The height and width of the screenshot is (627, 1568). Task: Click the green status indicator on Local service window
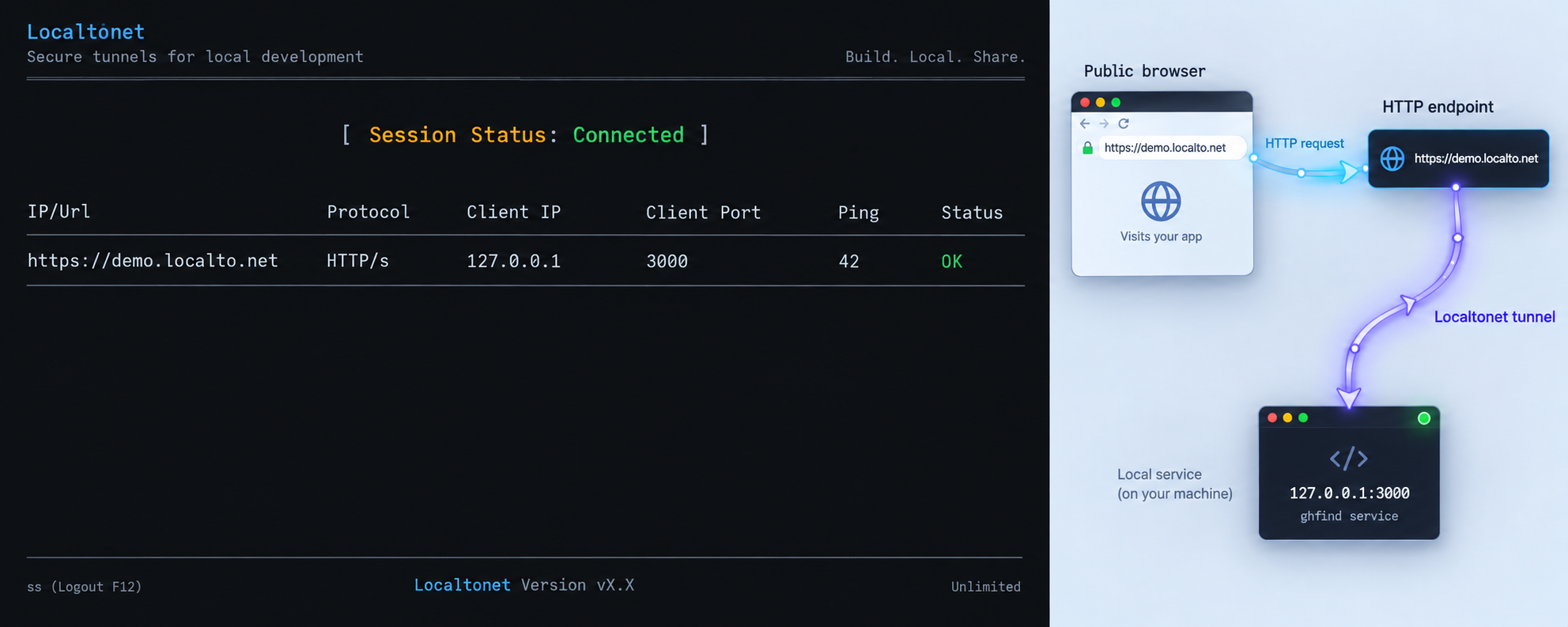(x=1424, y=418)
